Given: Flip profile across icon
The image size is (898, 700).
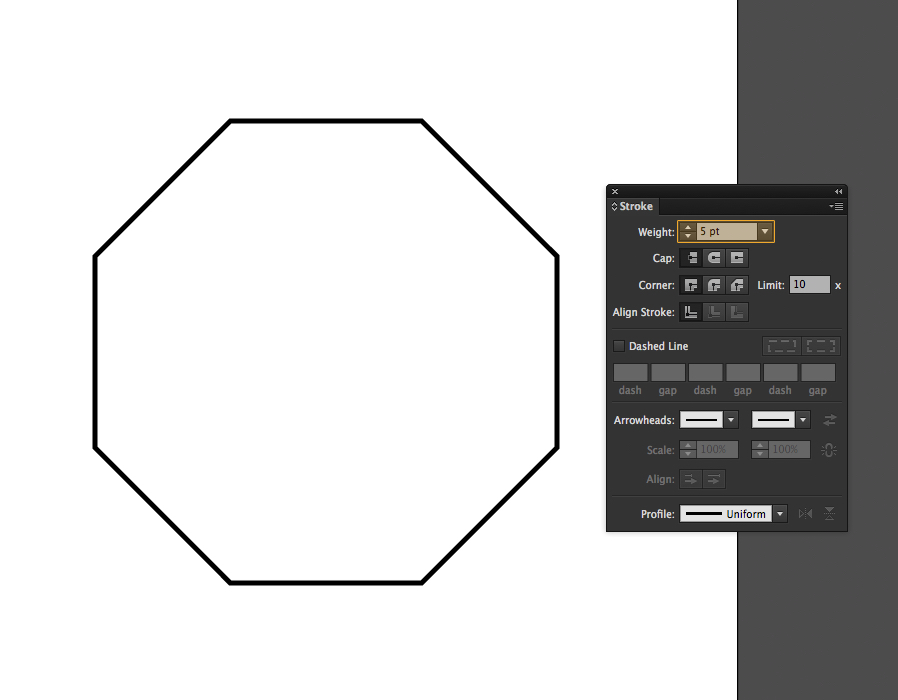Looking at the screenshot, I should point(829,514).
